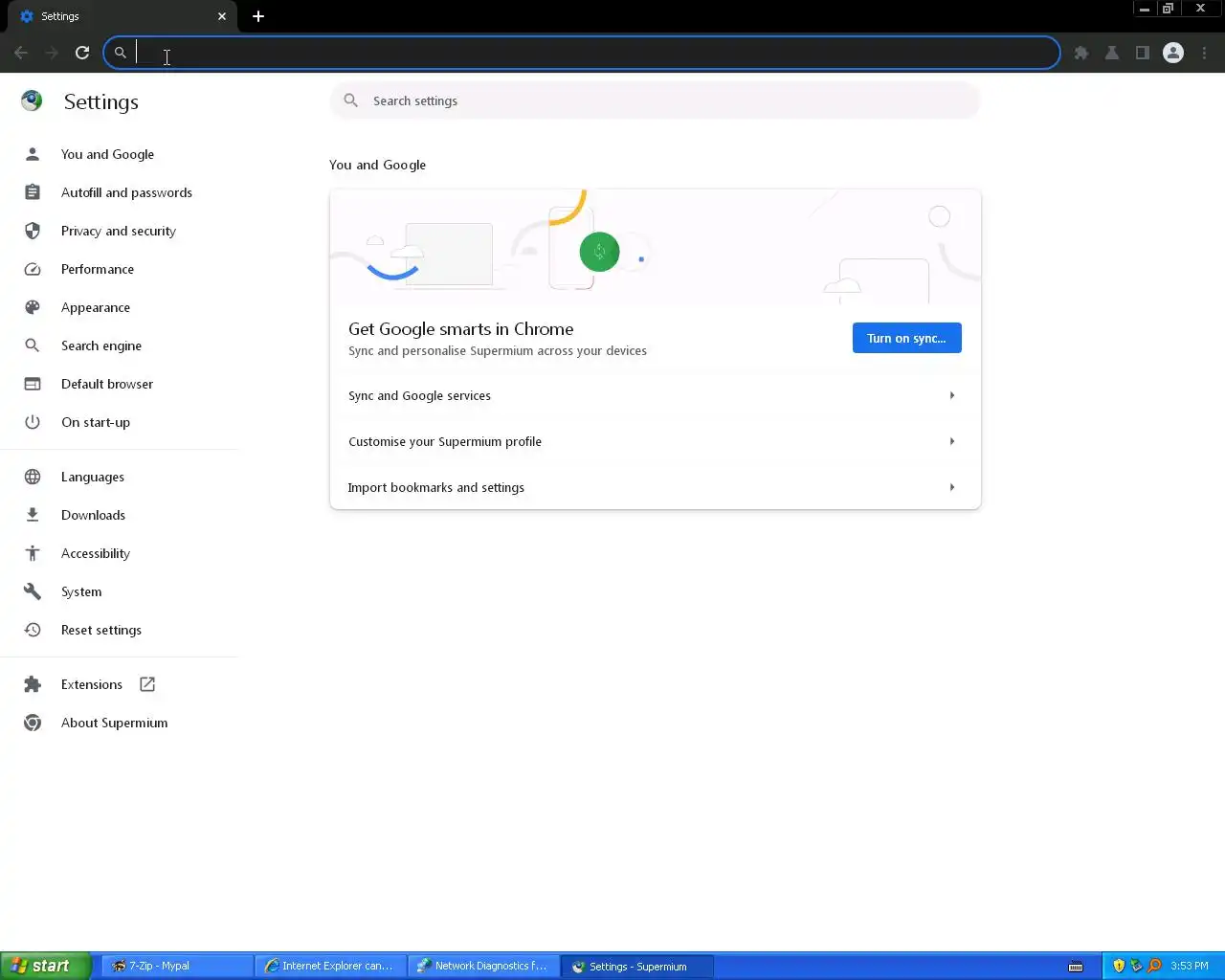Viewport: 1225px width, 980px height.
Task: Switch to Network Diagnostics taskbar window
Action: 484,966
